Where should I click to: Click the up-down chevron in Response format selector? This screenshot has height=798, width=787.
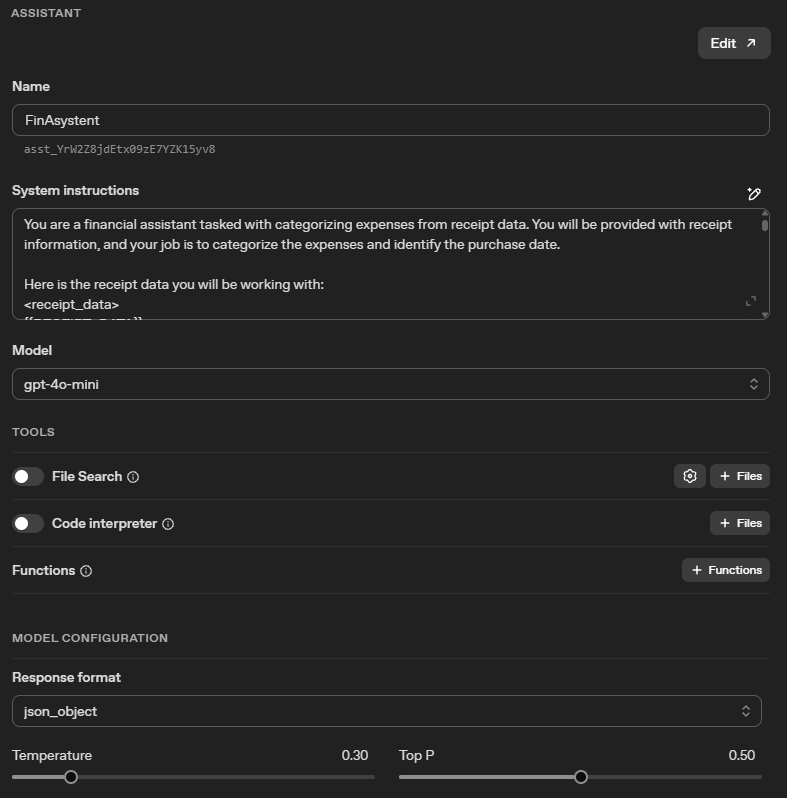(x=746, y=711)
